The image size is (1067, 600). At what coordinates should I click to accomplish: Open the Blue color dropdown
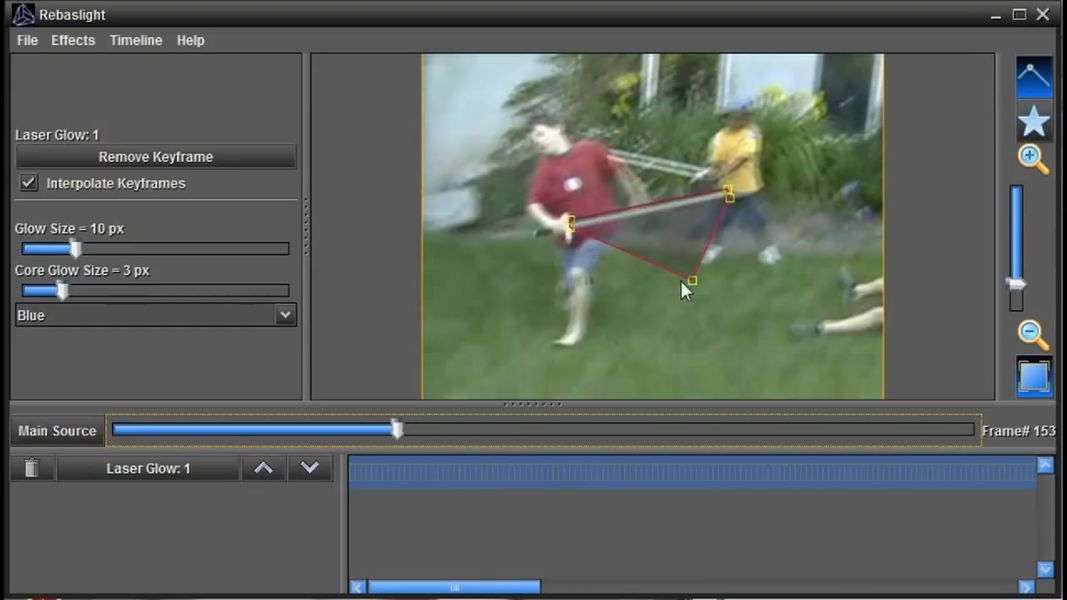click(156, 315)
